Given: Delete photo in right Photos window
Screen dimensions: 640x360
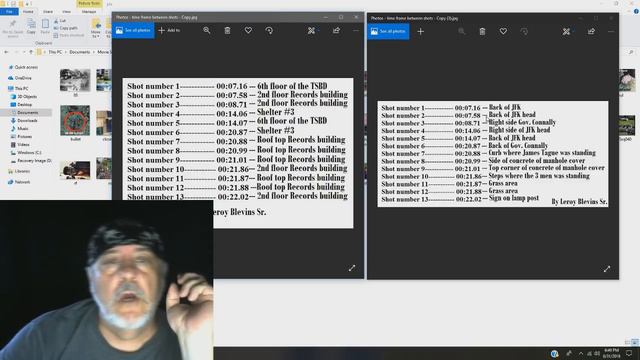Looking at the screenshot, I should [x=482, y=31].
